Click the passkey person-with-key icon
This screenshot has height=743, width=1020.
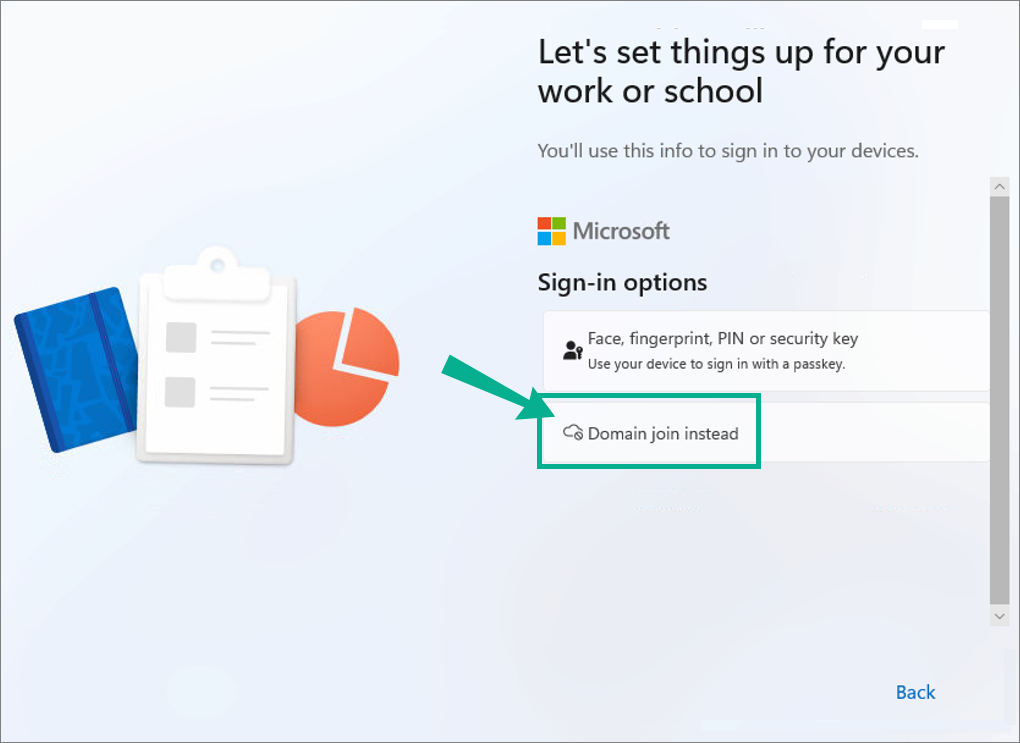coord(572,350)
